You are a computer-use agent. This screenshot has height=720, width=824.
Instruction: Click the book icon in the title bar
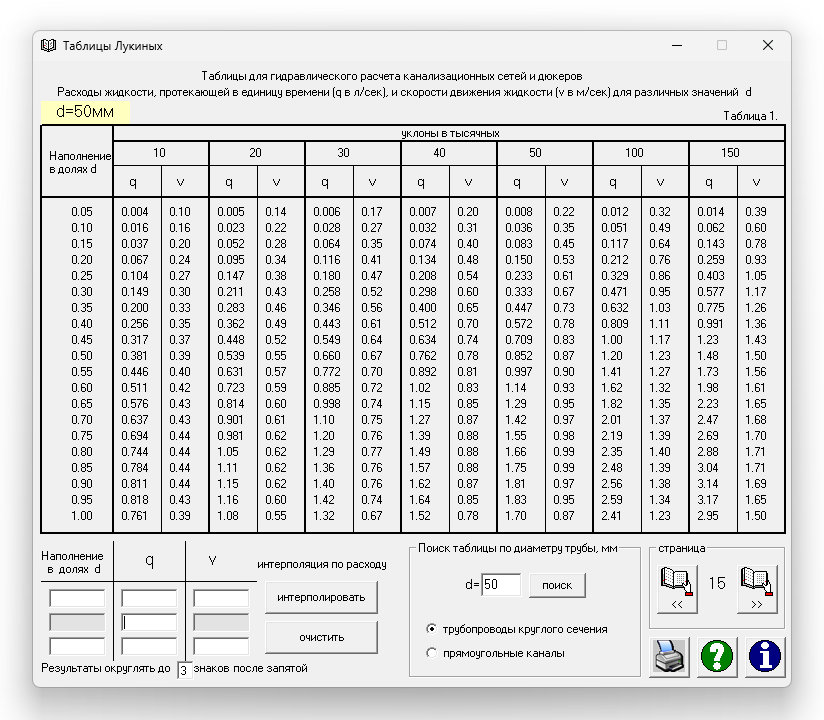48,46
